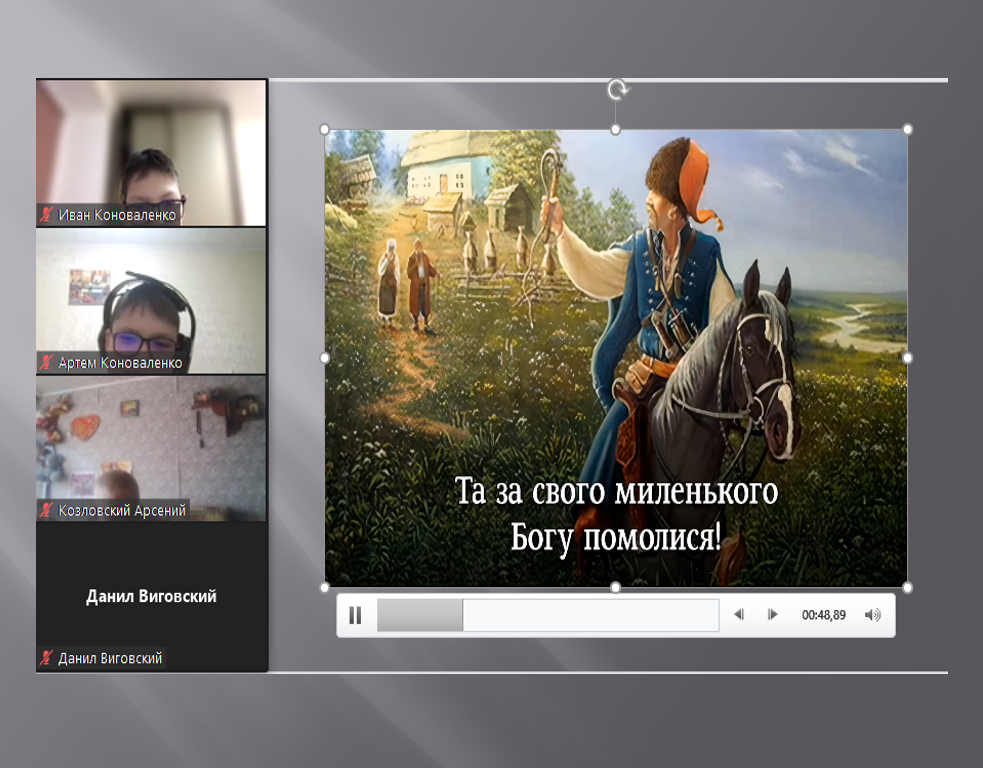Click the name label 'Иван Коноваленко'

click(x=117, y=215)
